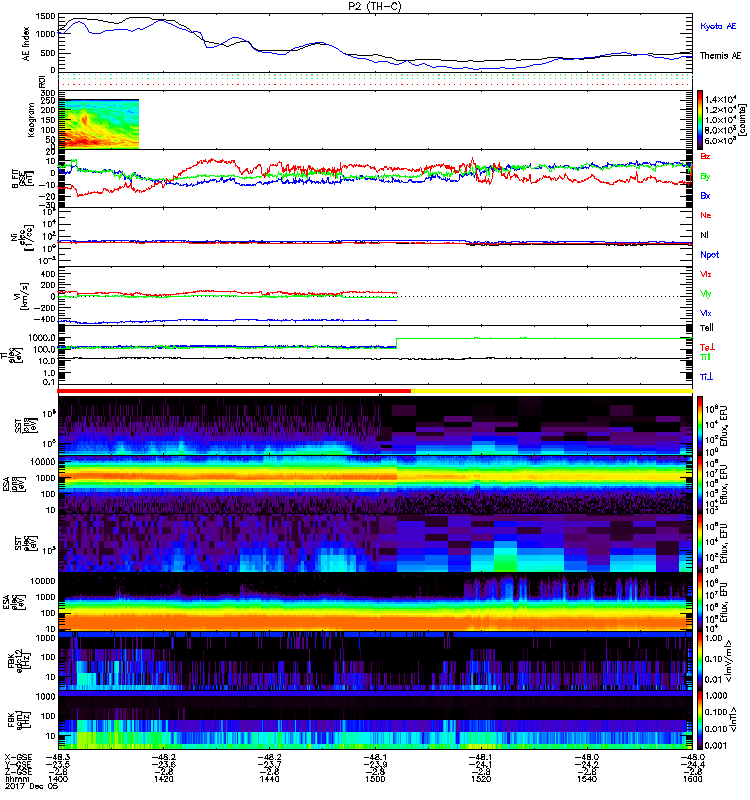Click the plot title P2 (TH-C)
750x800 pixels.
[374, 6]
